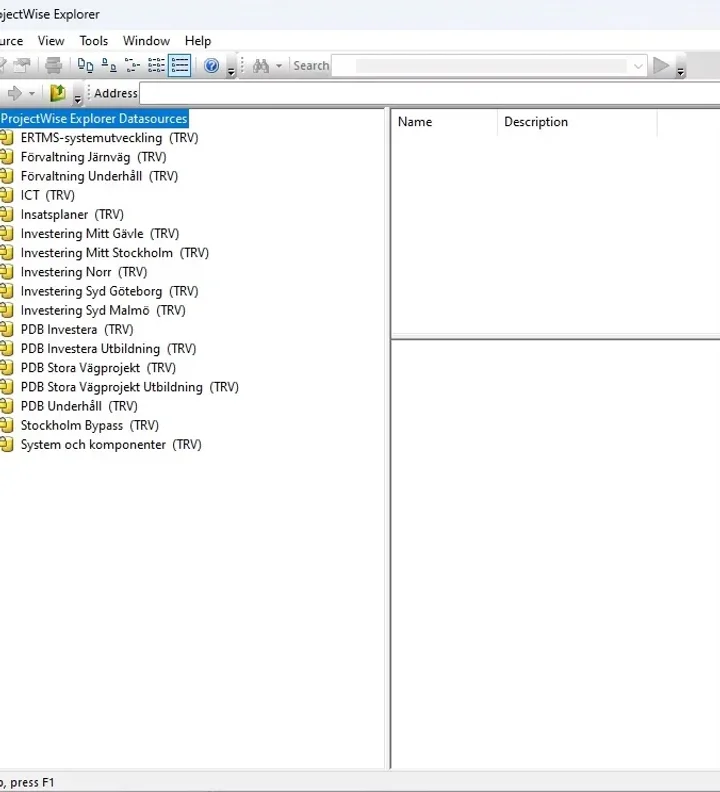The image size is (720, 792).
Task: Sort by the Name column header
Action: [x=445, y=122]
